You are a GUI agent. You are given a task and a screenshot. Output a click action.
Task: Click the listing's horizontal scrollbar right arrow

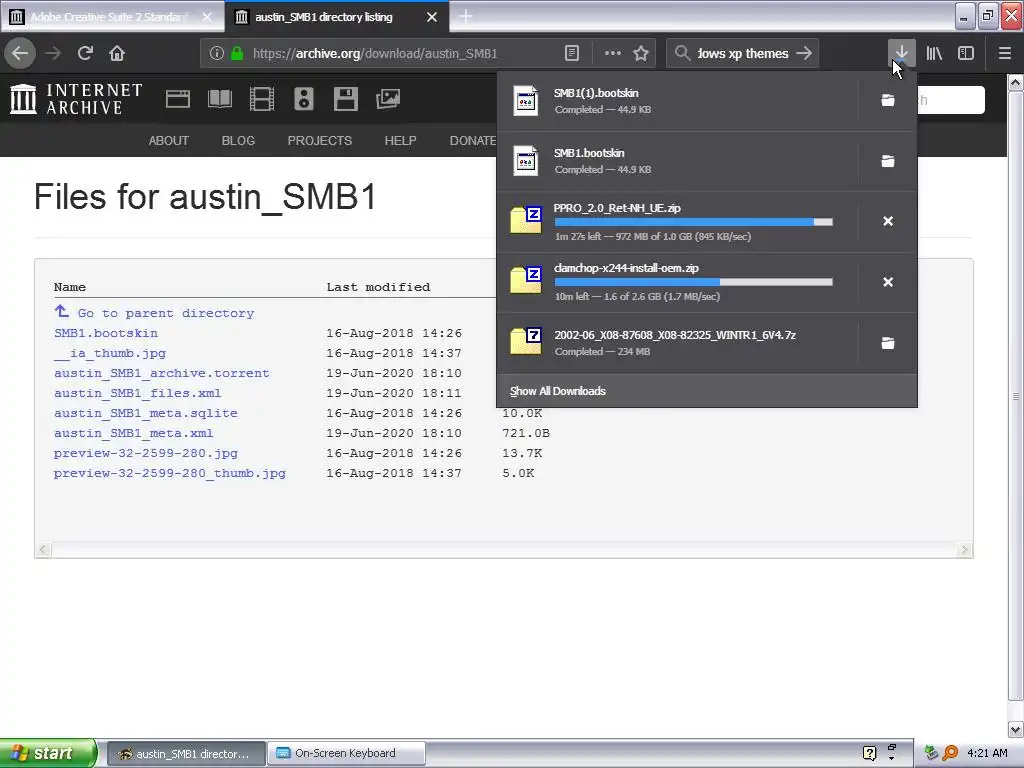(965, 550)
